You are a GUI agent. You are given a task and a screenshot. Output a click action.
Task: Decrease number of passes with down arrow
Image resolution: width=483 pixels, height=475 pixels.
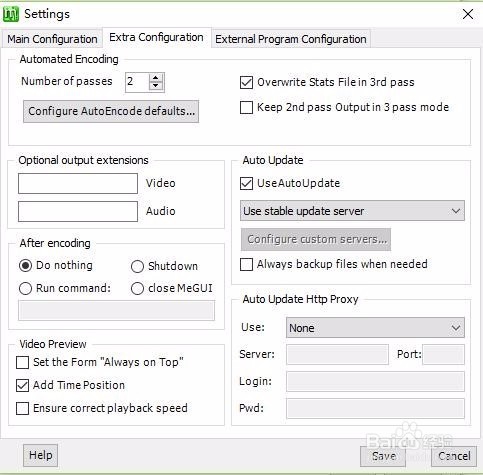(156, 86)
